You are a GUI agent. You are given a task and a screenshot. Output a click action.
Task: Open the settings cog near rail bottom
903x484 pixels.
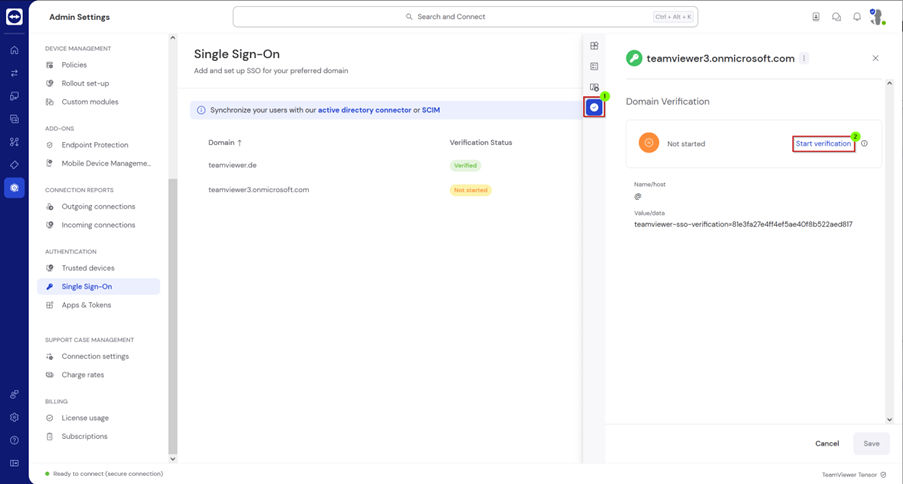[x=14, y=417]
